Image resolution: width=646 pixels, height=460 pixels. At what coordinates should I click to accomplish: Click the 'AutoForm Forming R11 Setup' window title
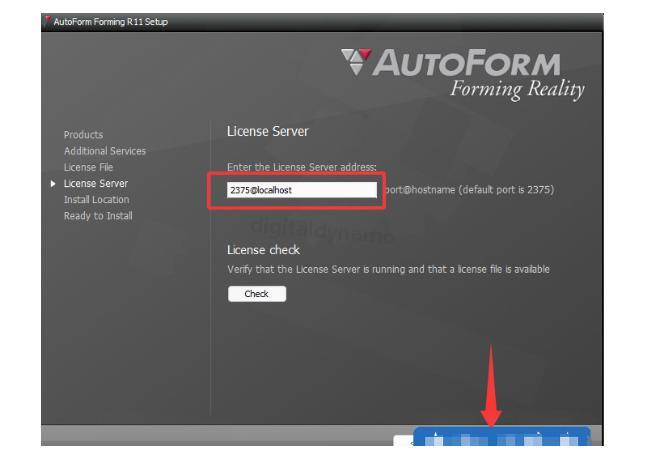point(110,22)
